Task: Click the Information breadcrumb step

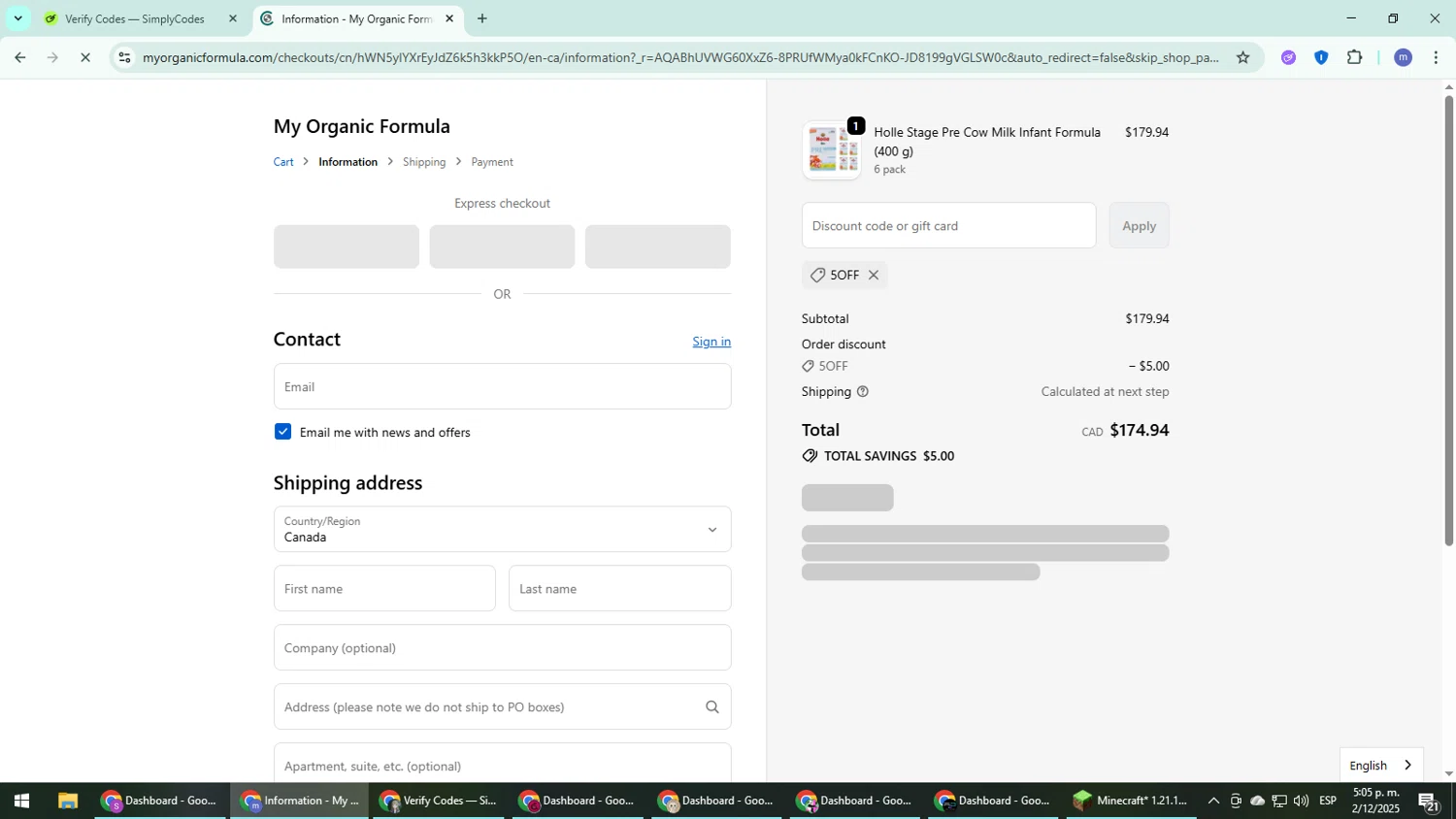Action: point(347,162)
